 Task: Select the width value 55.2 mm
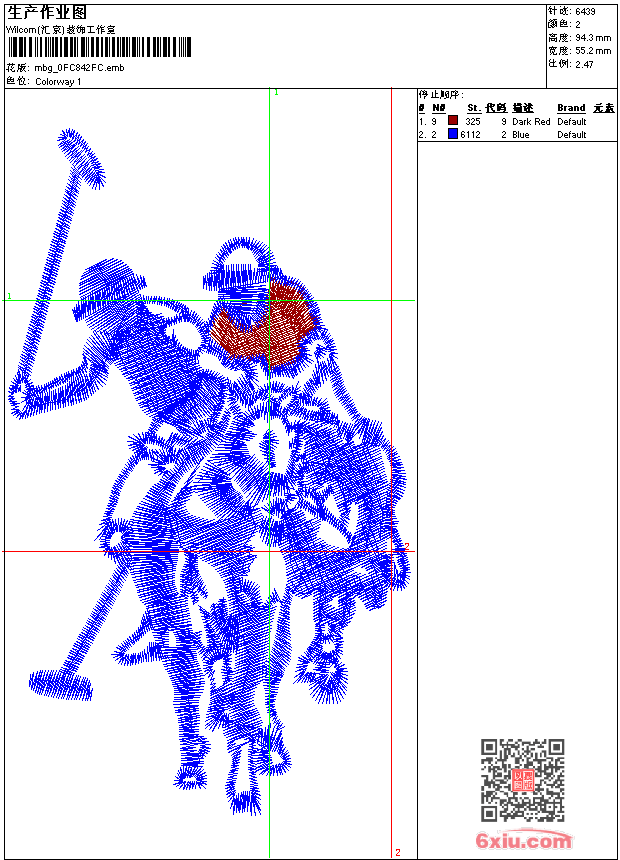click(593, 51)
